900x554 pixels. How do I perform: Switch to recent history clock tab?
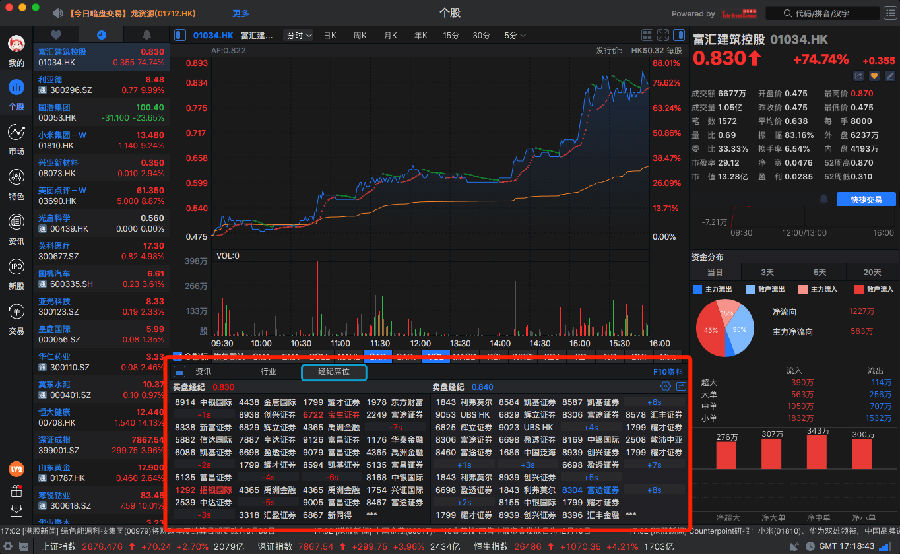pyautogui.click(x=102, y=35)
